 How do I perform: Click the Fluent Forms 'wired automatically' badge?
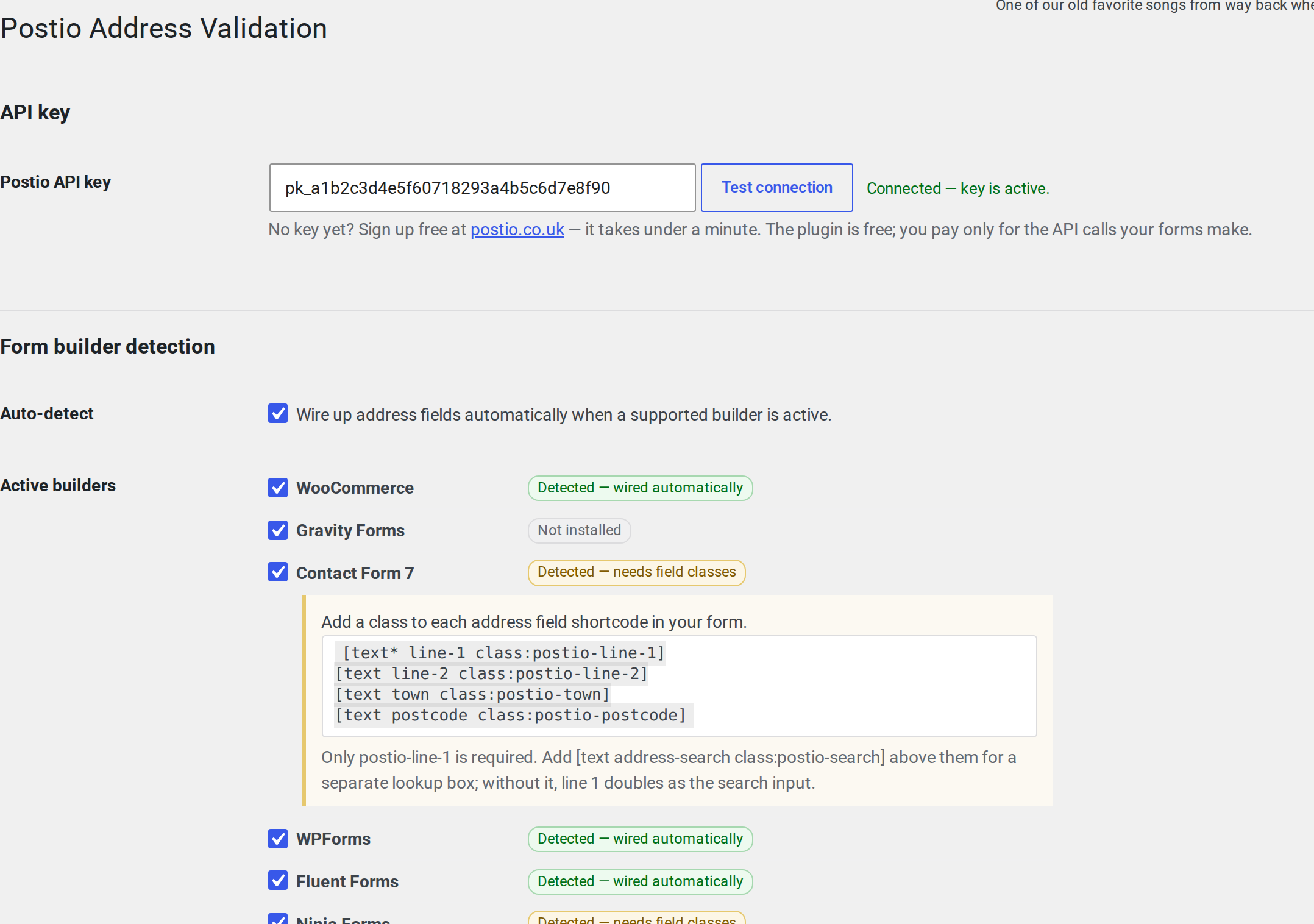(640, 881)
